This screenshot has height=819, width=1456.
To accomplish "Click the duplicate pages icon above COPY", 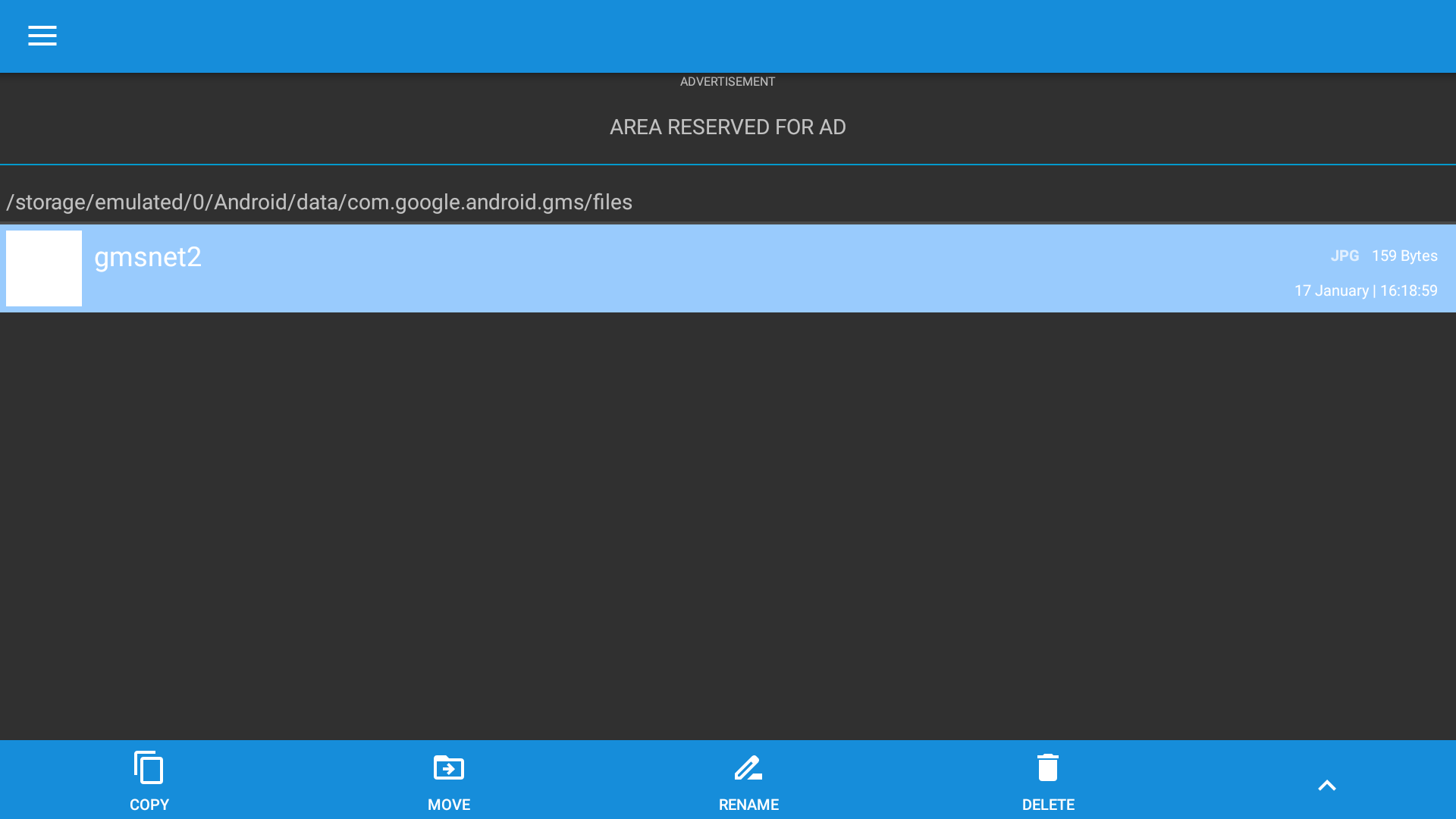I will (x=149, y=767).
